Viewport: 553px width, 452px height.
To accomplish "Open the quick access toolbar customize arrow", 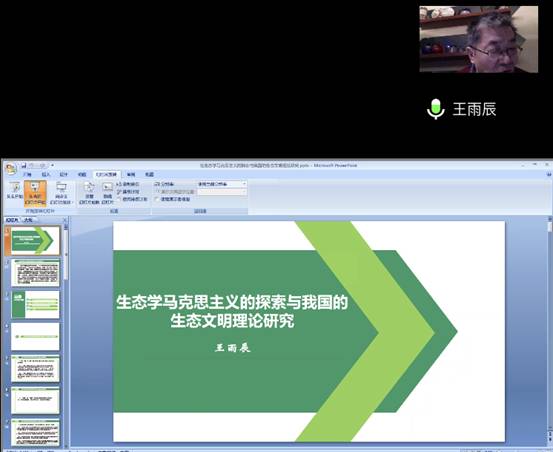I will [x=53, y=165].
